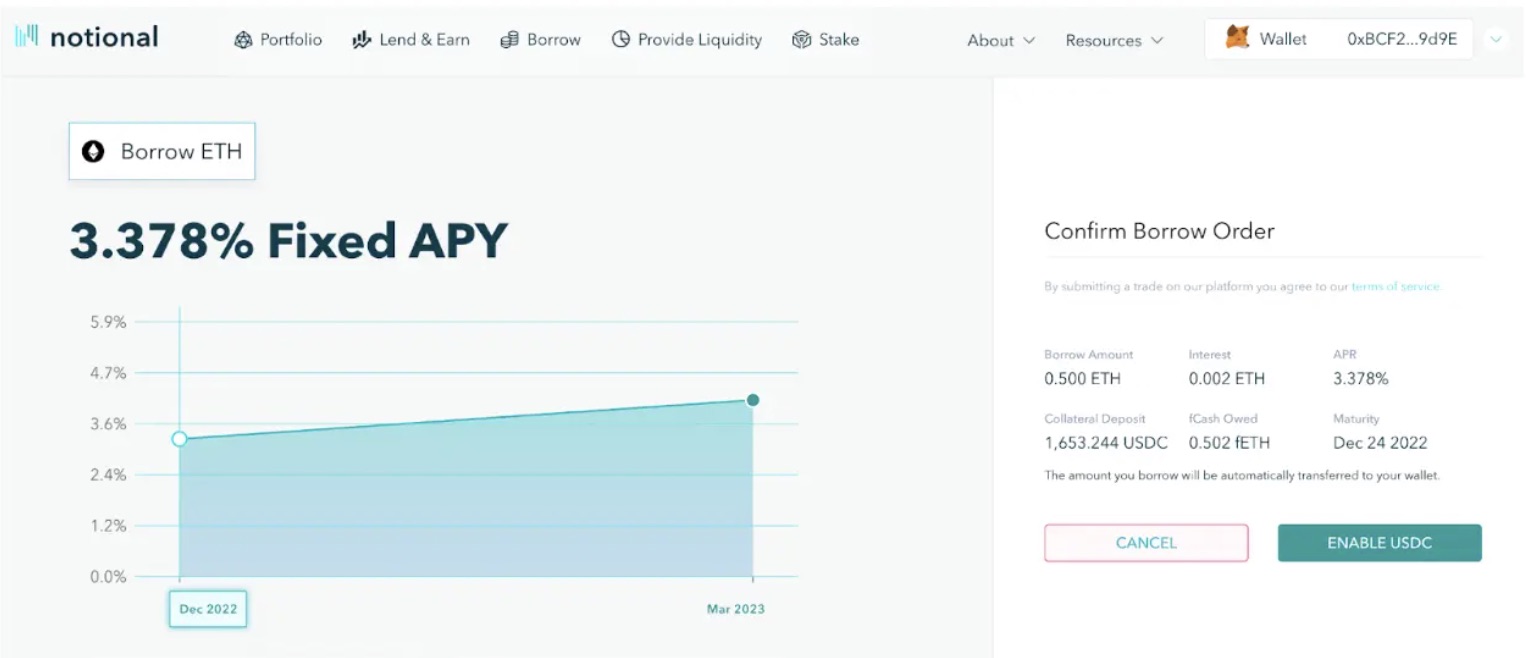The width and height of the screenshot is (1526, 658).
Task: Click the MetaMask fox wallet icon
Action: [x=1237, y=39]
